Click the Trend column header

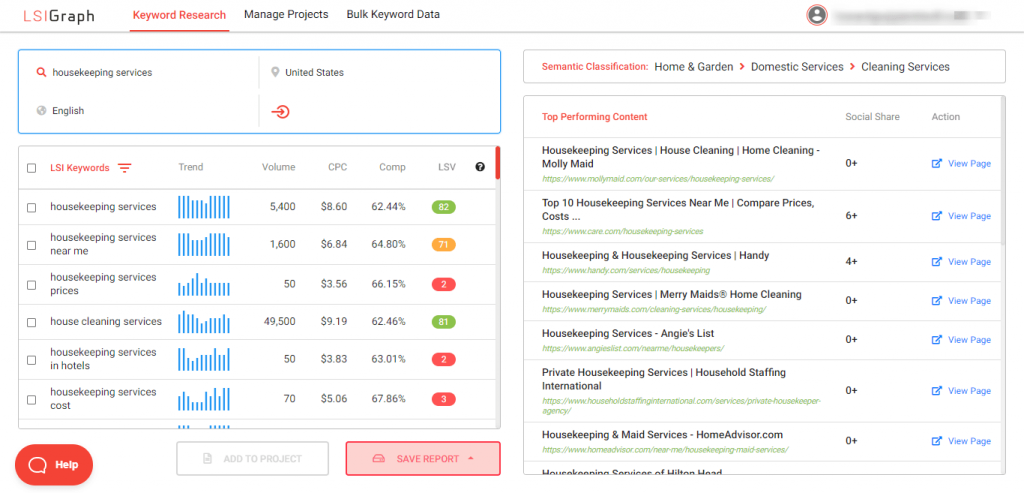pos(191,167)
